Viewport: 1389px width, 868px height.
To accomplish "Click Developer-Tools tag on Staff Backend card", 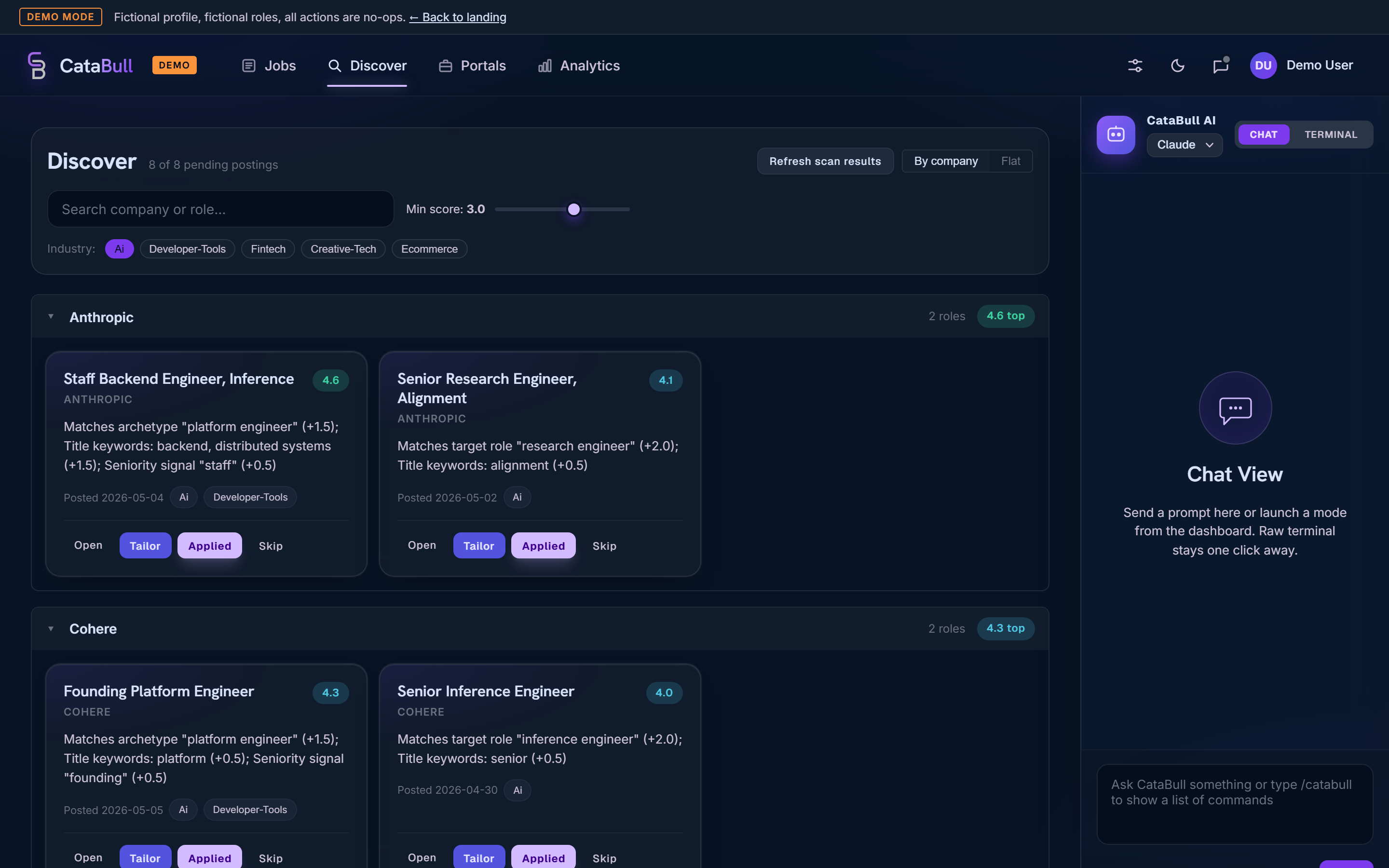I will (x=250, y=497).
